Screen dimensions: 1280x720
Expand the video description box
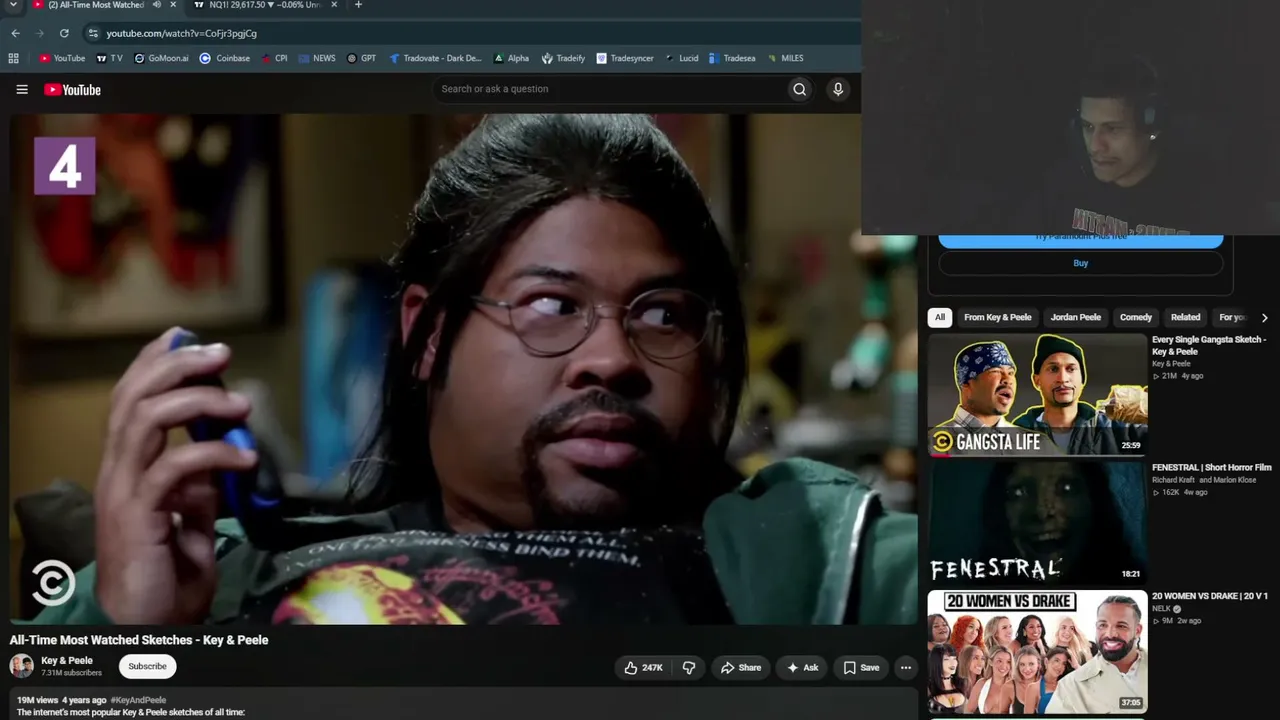coord(463,704)
